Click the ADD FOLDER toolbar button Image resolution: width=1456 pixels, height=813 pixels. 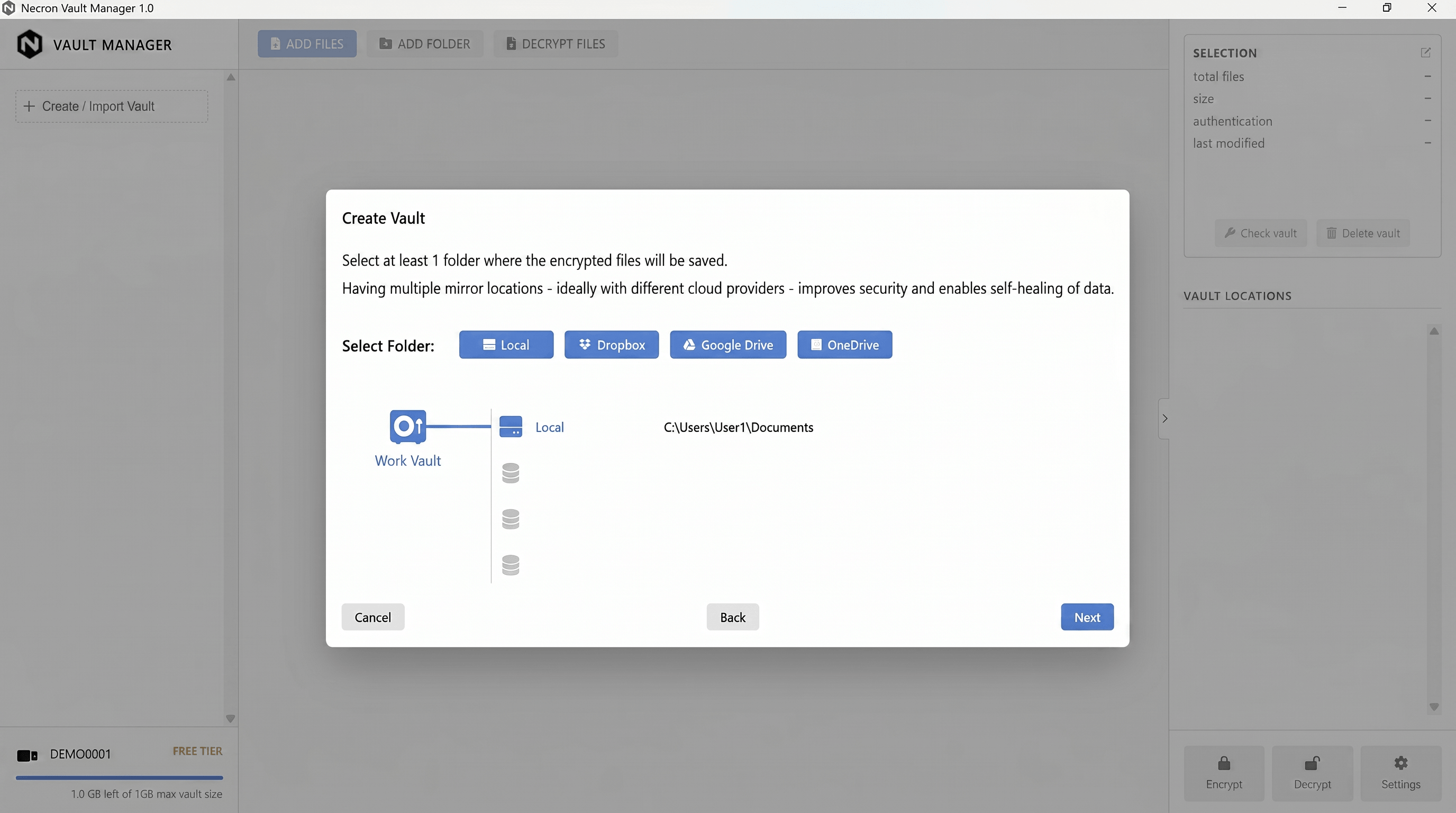[424, 43]
